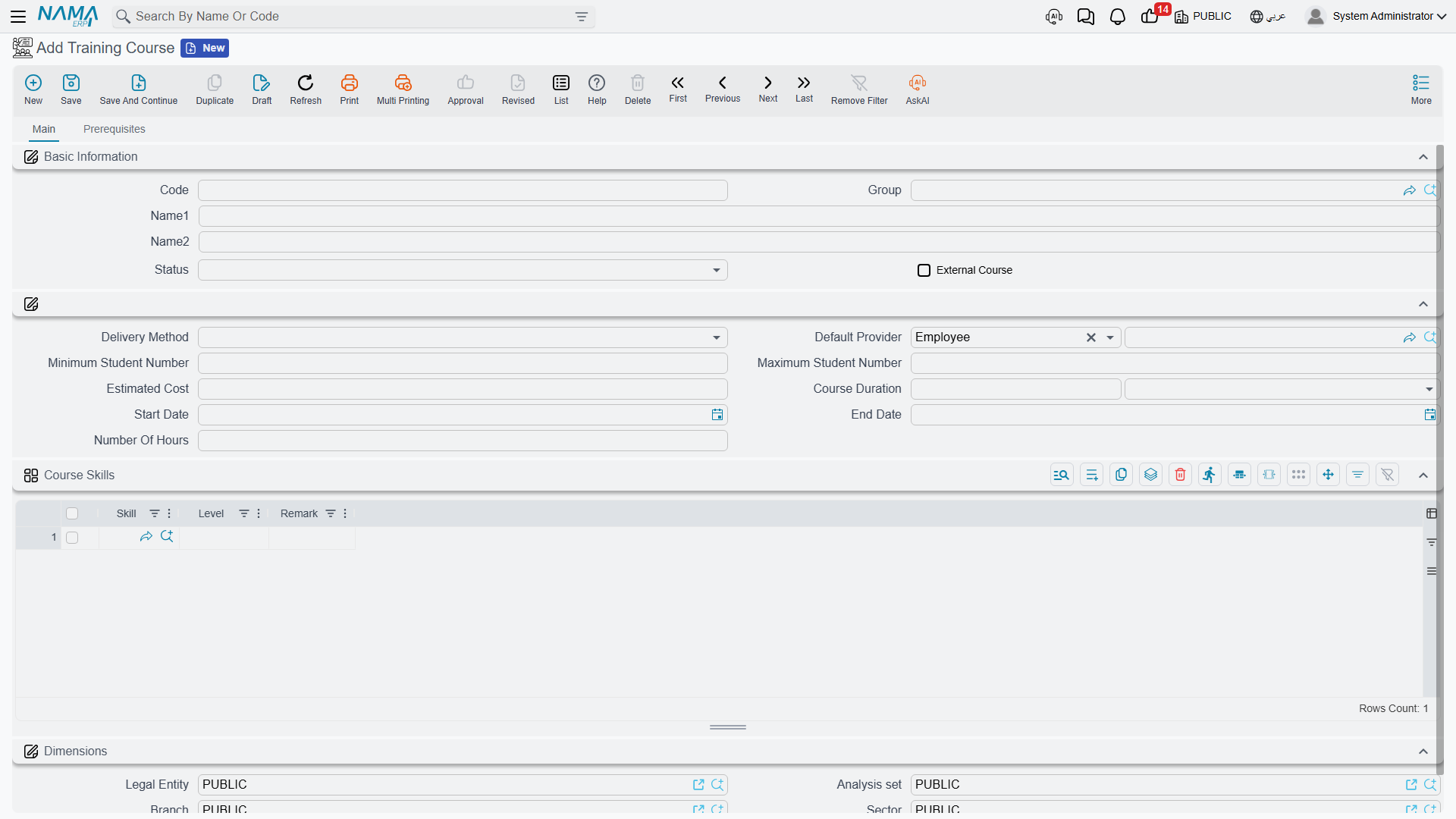Delete the record
Image resolution: width=1456 pixels, height=819 pixels.
coord(638,89)
